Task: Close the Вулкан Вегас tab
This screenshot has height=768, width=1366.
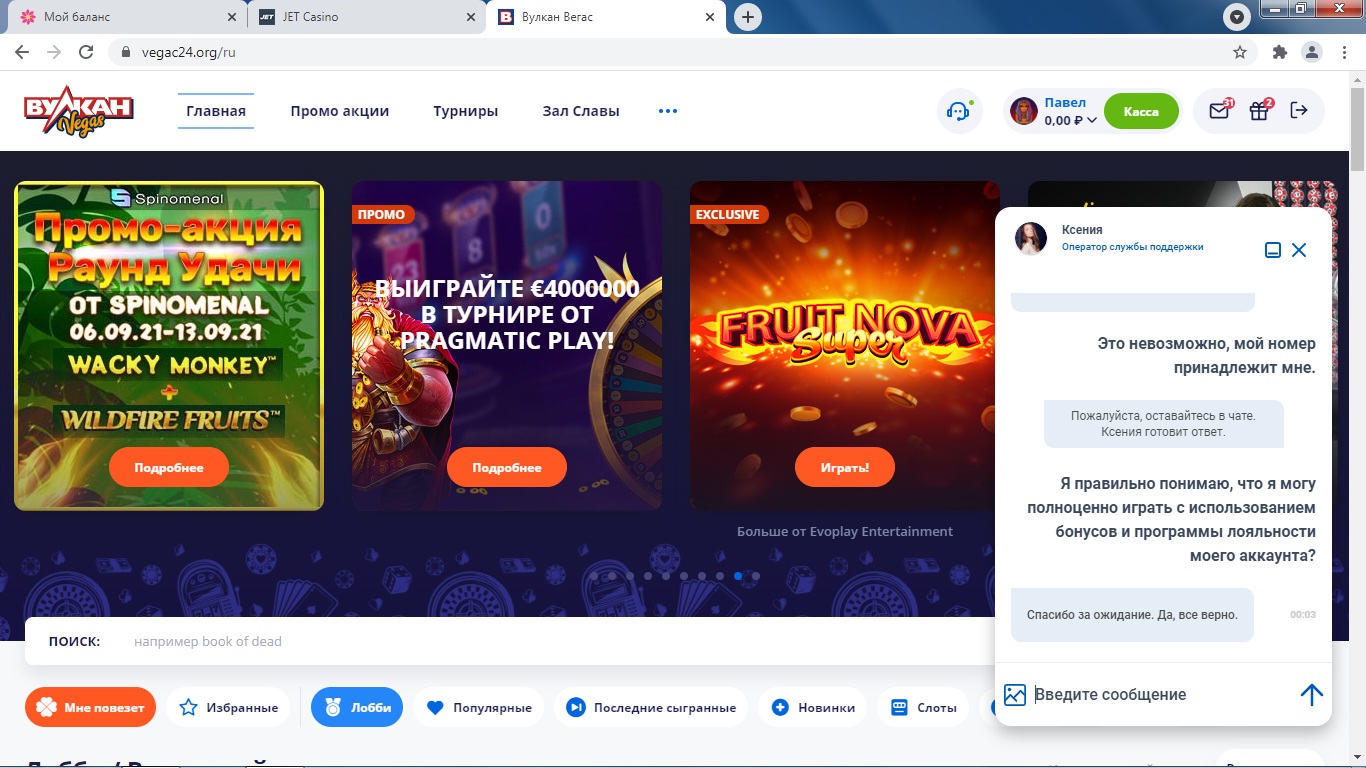Action: click(x=710, y=17)
